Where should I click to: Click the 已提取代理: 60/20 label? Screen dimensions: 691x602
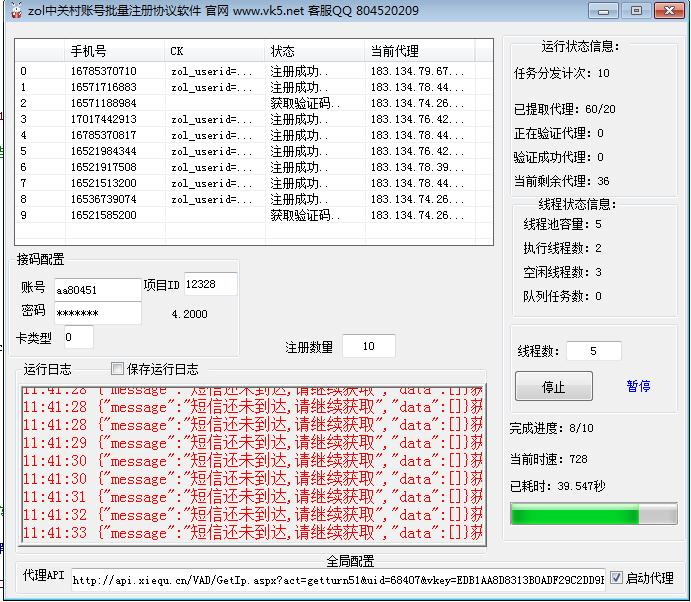coord(565,109)
